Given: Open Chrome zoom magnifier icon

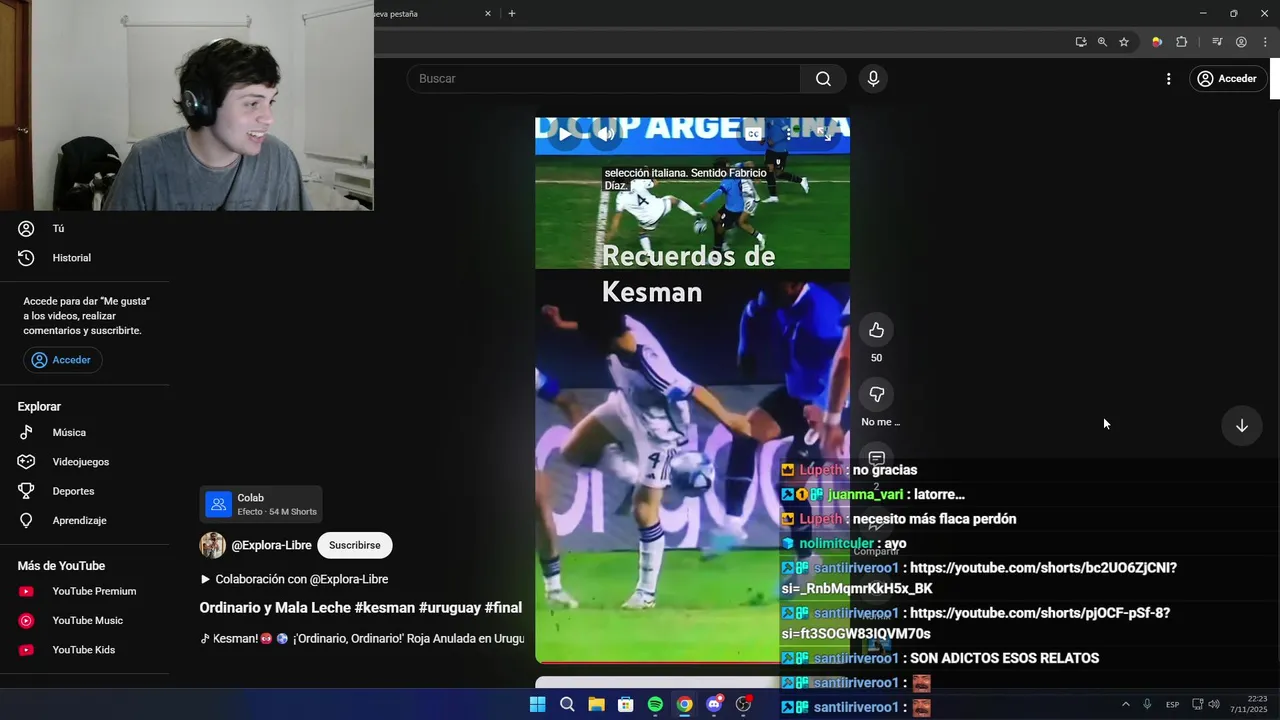Looking at the screenshot, I should (x=1102, y=42).
